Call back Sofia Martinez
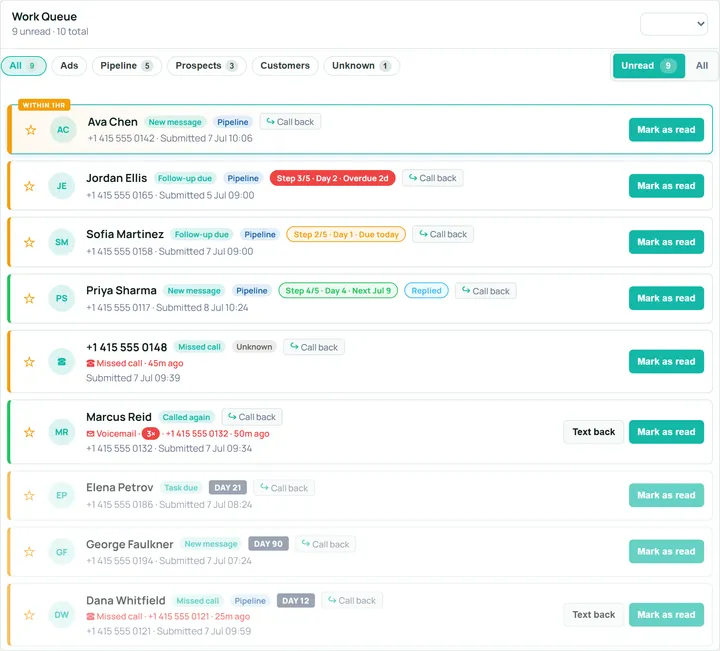The image size is (720, 651). 443,234
